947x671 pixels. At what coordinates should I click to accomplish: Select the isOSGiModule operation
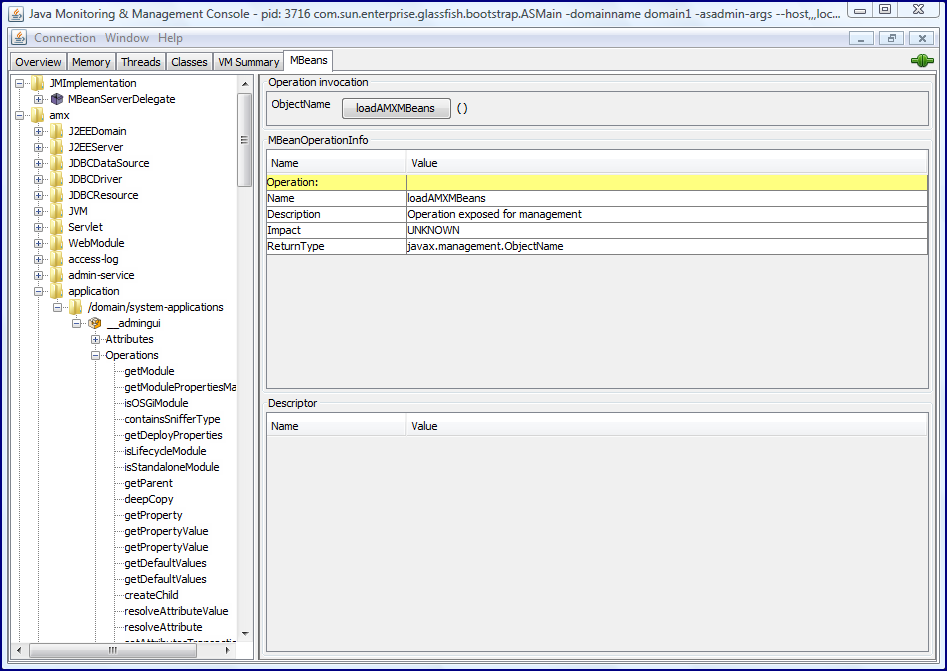point(156,403)
